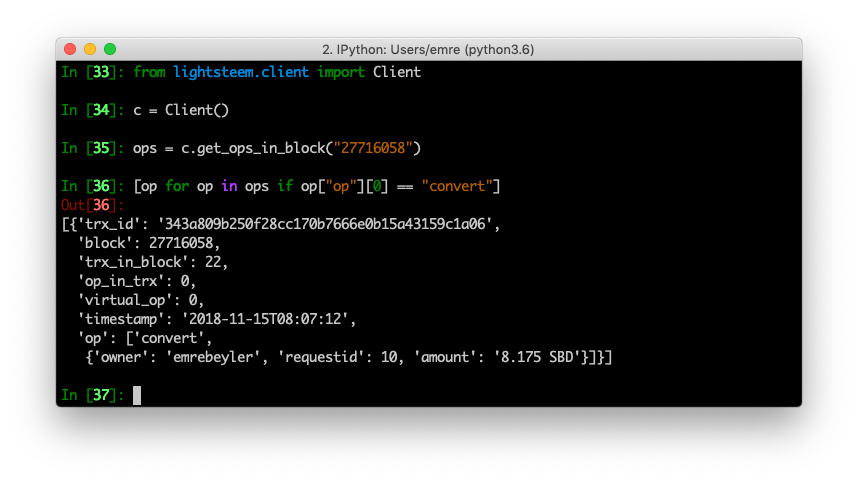The width and height of the screenshot is (858, 481).
Task: Click the trx_id hash '343a809b250f28cc...'
Action: tap(325, 224)
